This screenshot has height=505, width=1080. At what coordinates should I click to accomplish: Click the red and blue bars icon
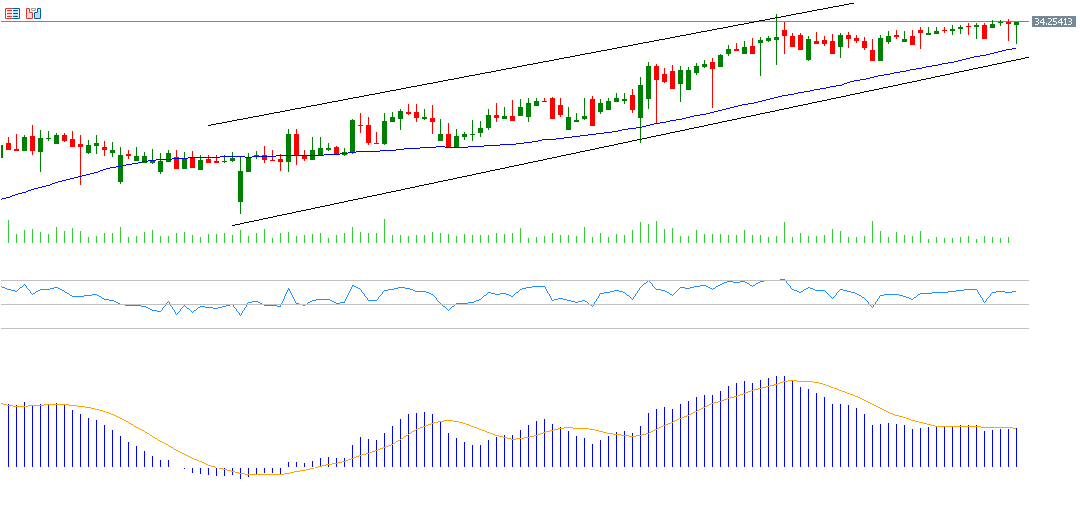[34, 13]
